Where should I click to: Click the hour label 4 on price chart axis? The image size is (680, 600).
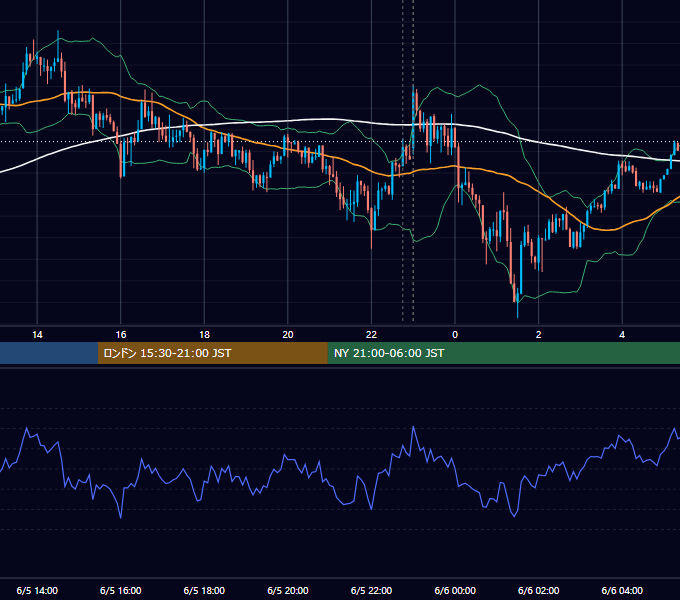(622, 335)
